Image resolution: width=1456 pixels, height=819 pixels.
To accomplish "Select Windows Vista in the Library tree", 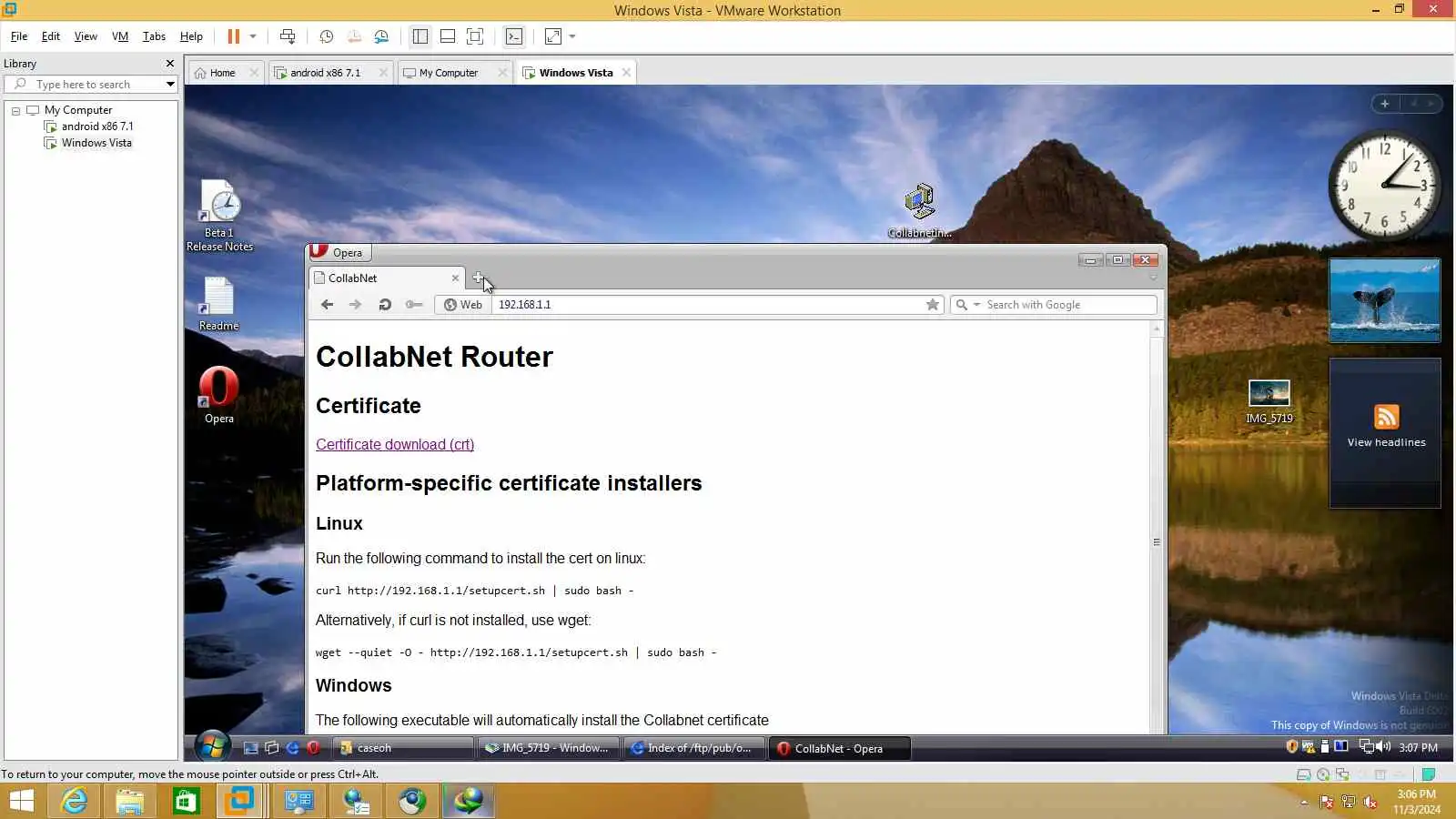I will point(96,143).
